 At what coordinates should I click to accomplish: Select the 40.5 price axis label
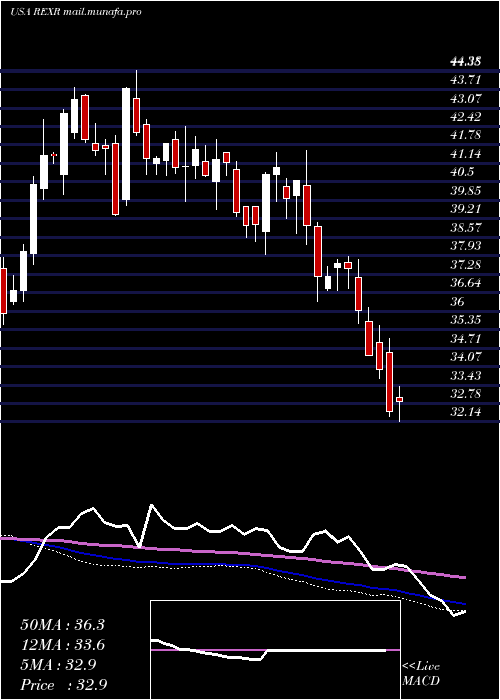(462, 172)
